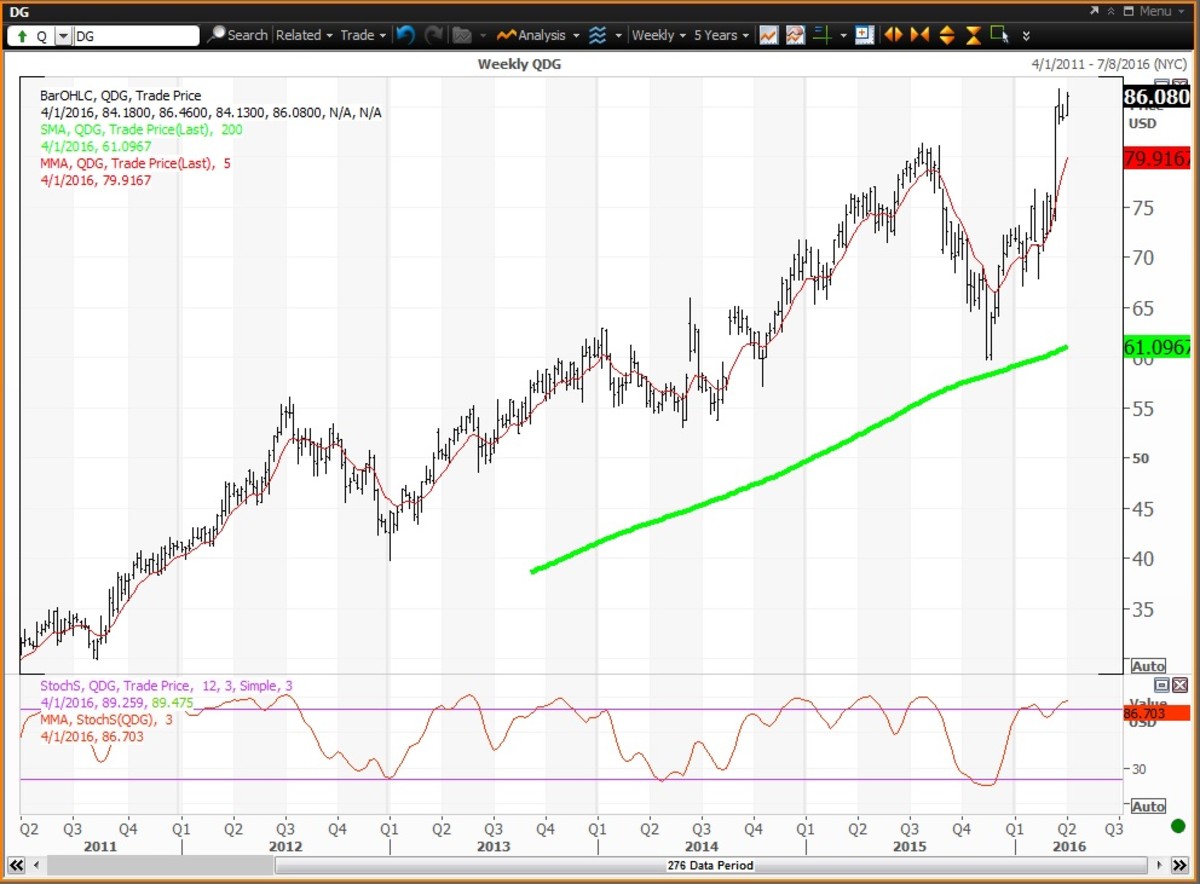This screenshot has width=1200, height=884.
Task: Open the Trade menu
Action: click(x=363, y=35)
